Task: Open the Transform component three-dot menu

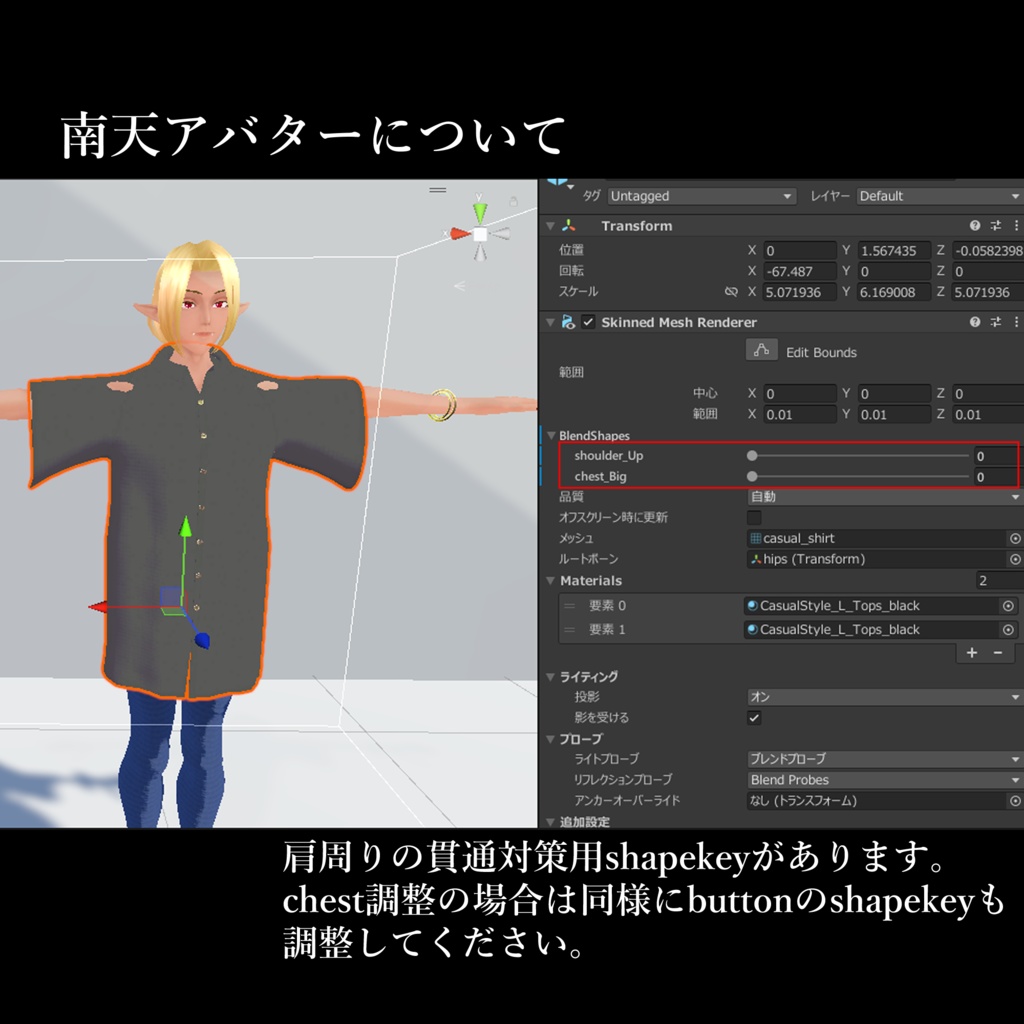Action: click(1016, 225)
